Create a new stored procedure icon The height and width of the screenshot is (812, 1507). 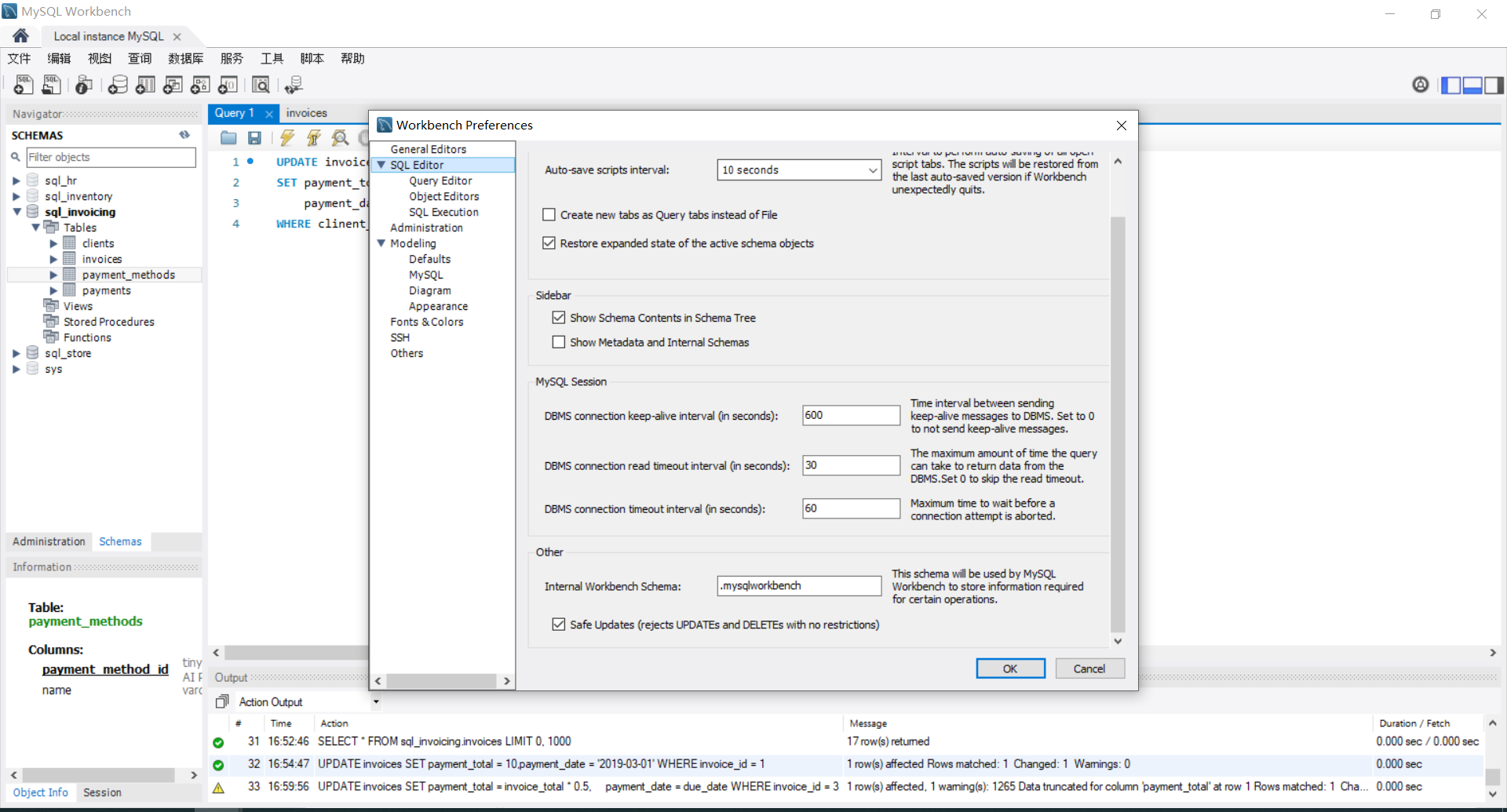(200, 85)
